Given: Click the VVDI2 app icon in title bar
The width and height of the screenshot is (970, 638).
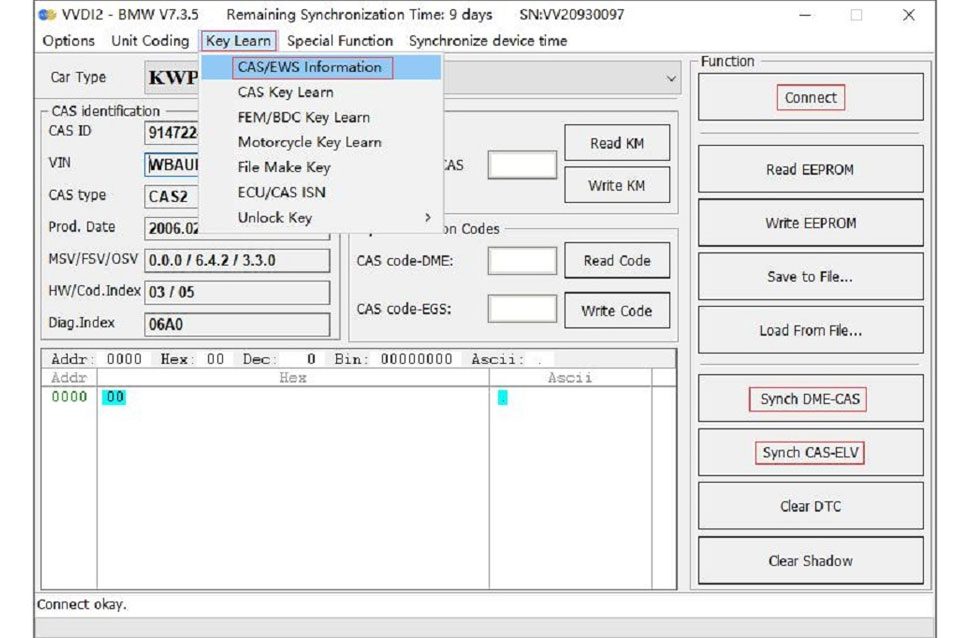Looking at the screenshot, I should coord(45,15).
